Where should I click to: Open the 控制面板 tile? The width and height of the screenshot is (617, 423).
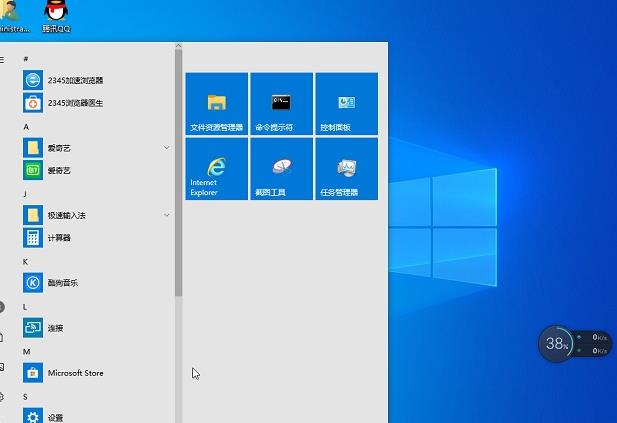coord(347,103)
